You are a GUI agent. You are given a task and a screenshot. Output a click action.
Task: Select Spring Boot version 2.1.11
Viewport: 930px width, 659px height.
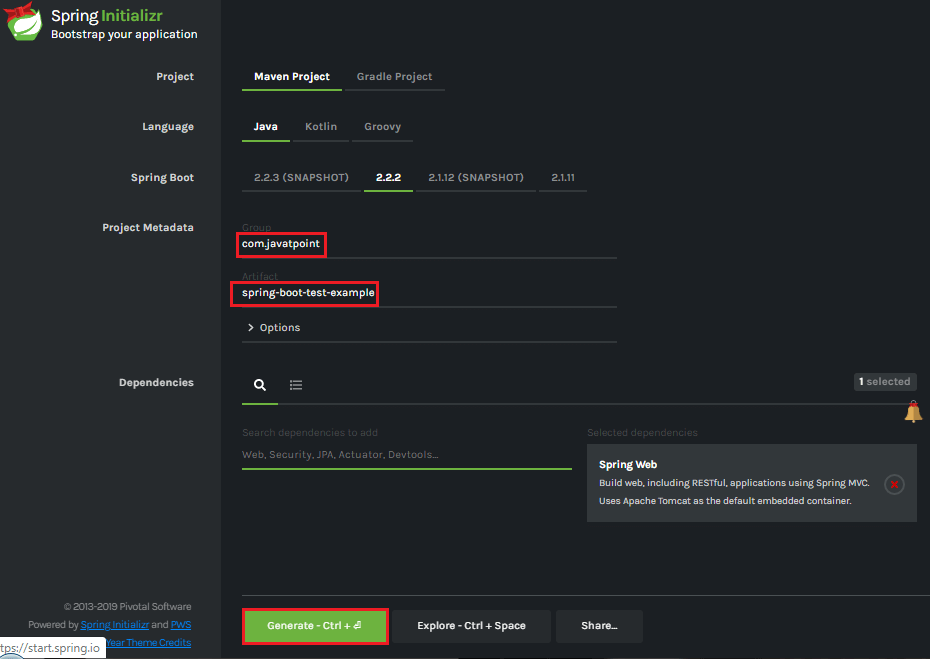(x=563, y=177)
